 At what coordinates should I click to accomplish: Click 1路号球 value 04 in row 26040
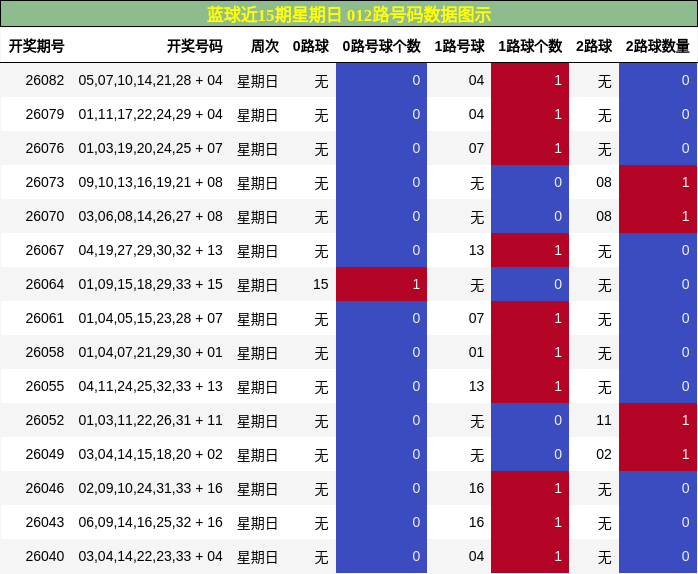tap(476, 556)
